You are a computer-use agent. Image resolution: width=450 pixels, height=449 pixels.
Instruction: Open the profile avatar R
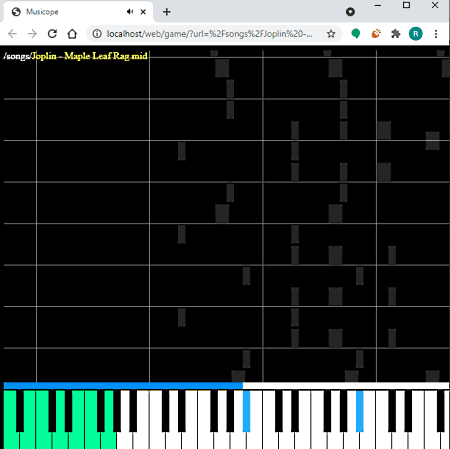[x=416, y=34]
